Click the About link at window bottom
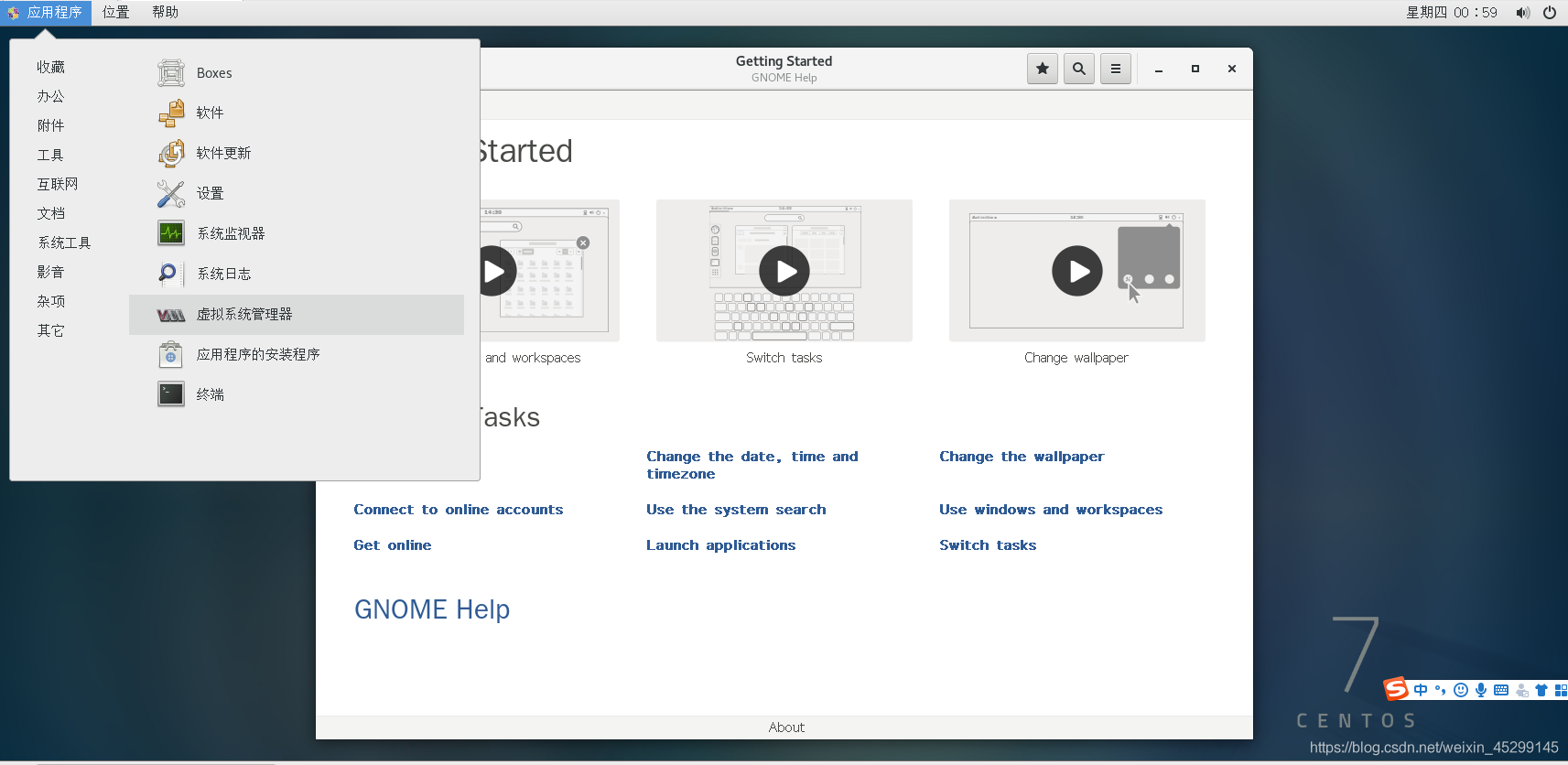The width and height of the screenshot is (1568, 765). click(x=786, y=727)
